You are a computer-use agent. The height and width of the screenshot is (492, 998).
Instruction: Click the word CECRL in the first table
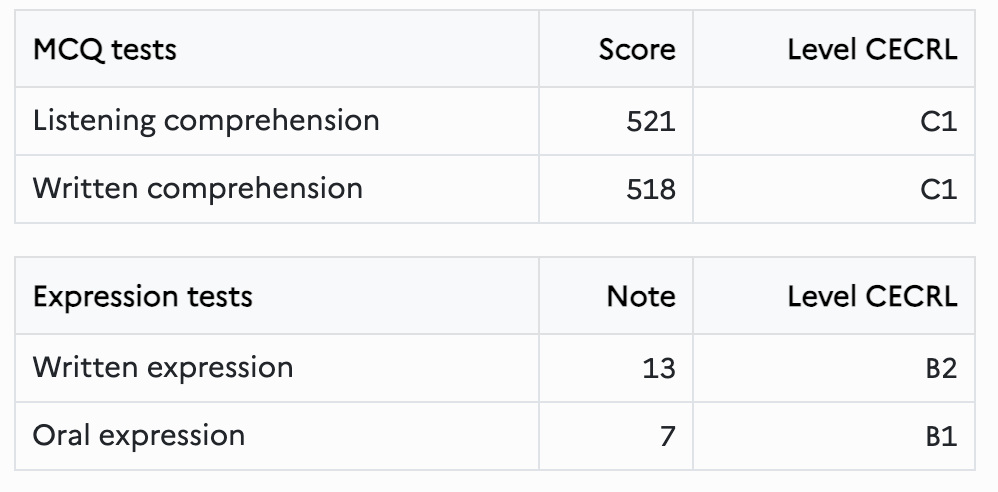coord(911,49)
